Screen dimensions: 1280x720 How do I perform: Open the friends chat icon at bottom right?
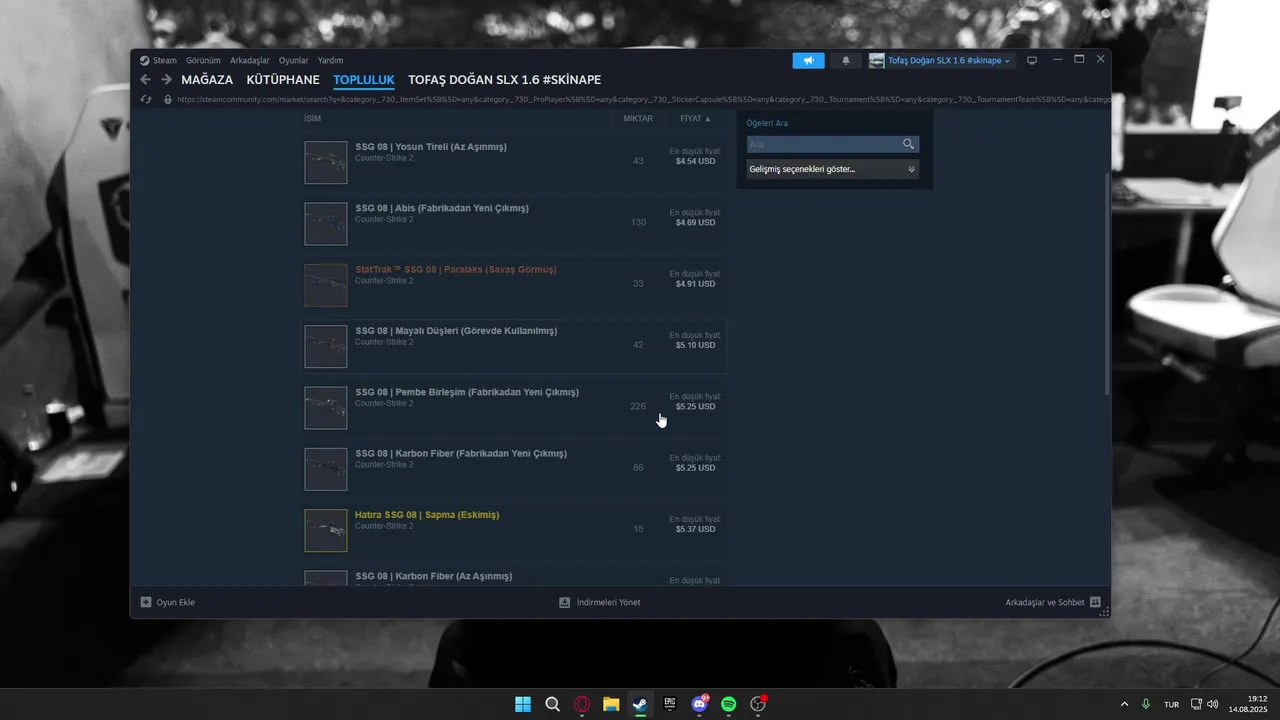pos(1095,602)
